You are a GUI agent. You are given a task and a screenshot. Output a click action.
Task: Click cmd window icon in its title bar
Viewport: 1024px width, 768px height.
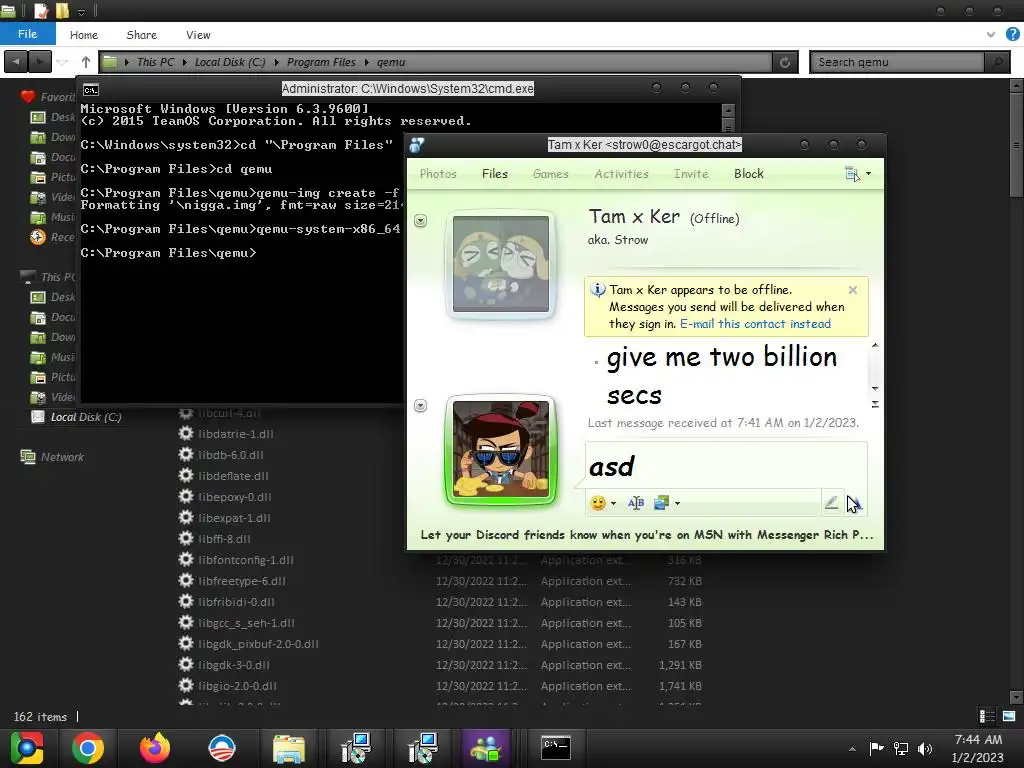[x=91, y=89]
